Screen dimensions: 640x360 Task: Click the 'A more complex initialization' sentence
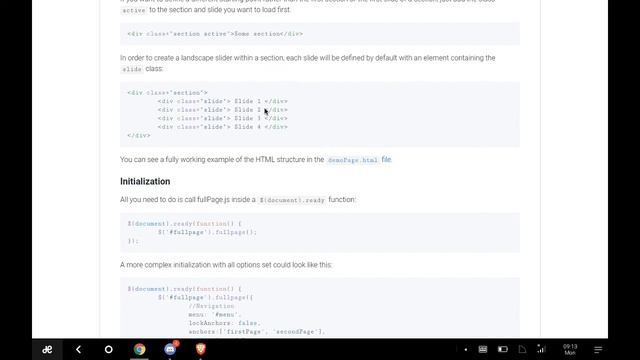pos(226,265)
